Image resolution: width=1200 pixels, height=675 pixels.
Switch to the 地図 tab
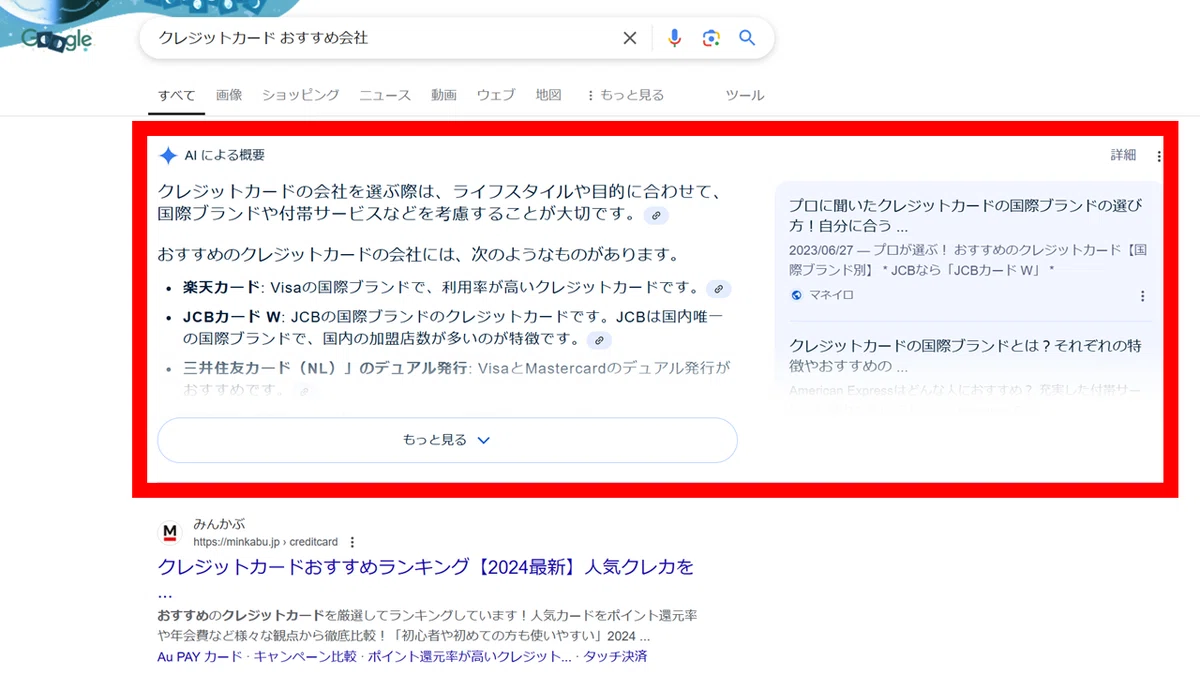coord(548,95)
